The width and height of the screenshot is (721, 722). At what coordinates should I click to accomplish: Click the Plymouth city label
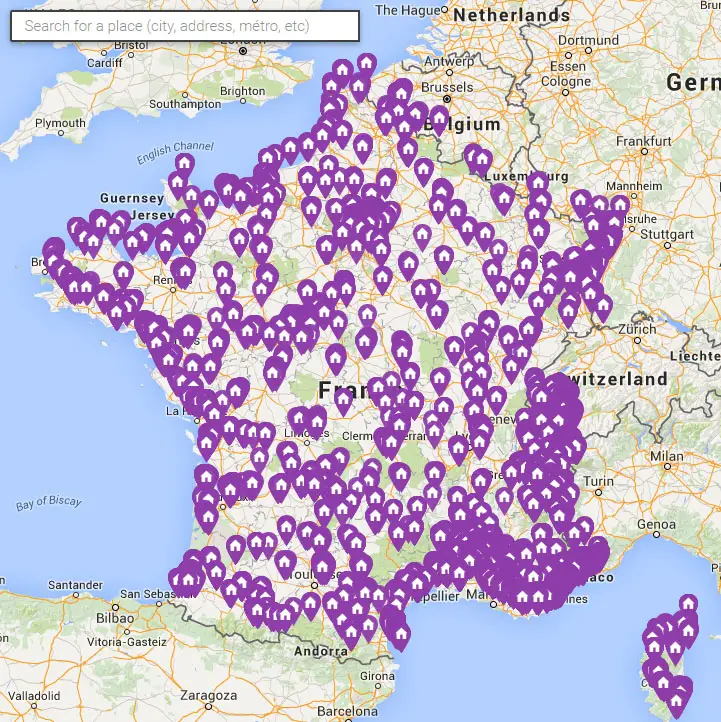tap(60, 123)
